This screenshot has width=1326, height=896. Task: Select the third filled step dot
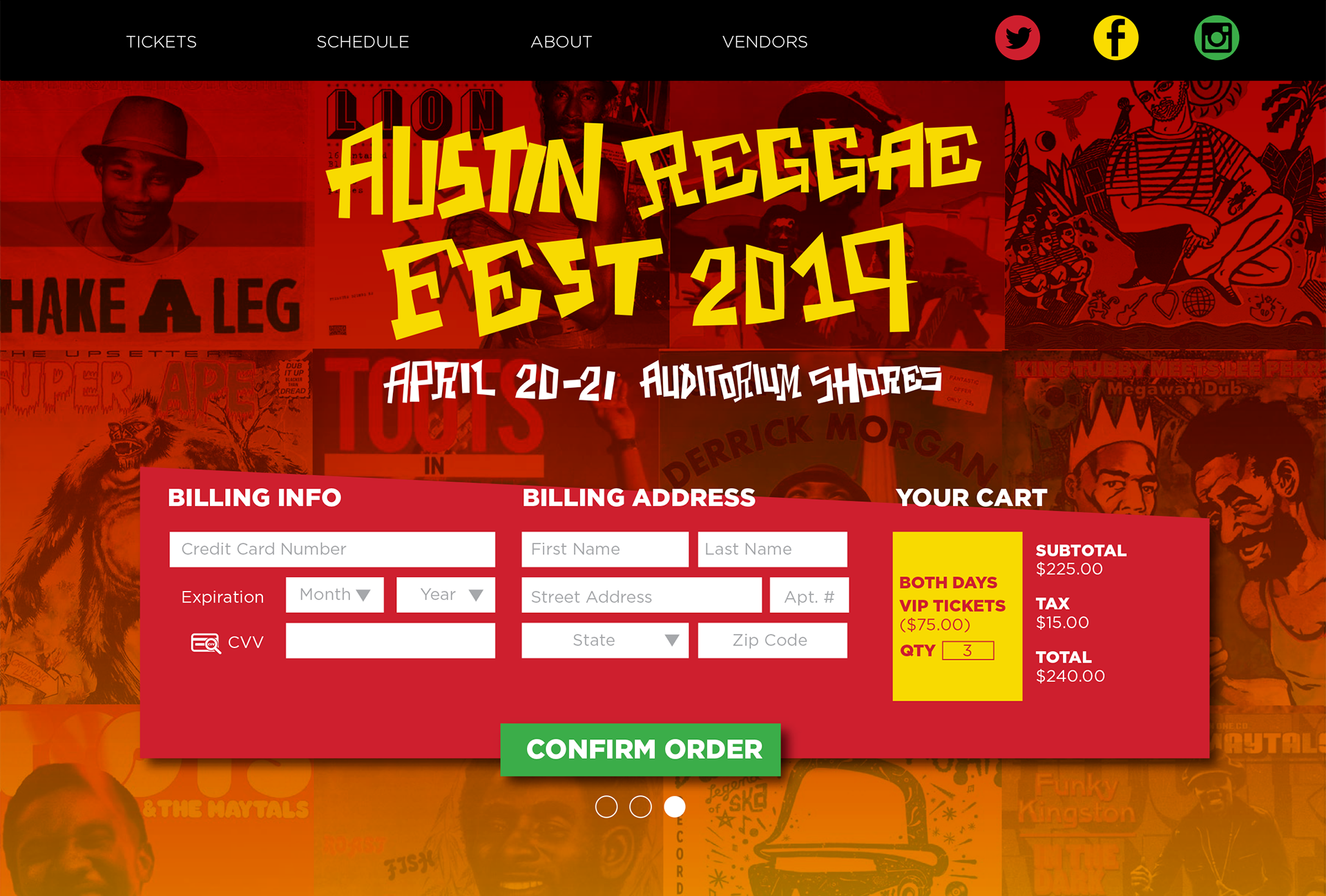(675, 806)
